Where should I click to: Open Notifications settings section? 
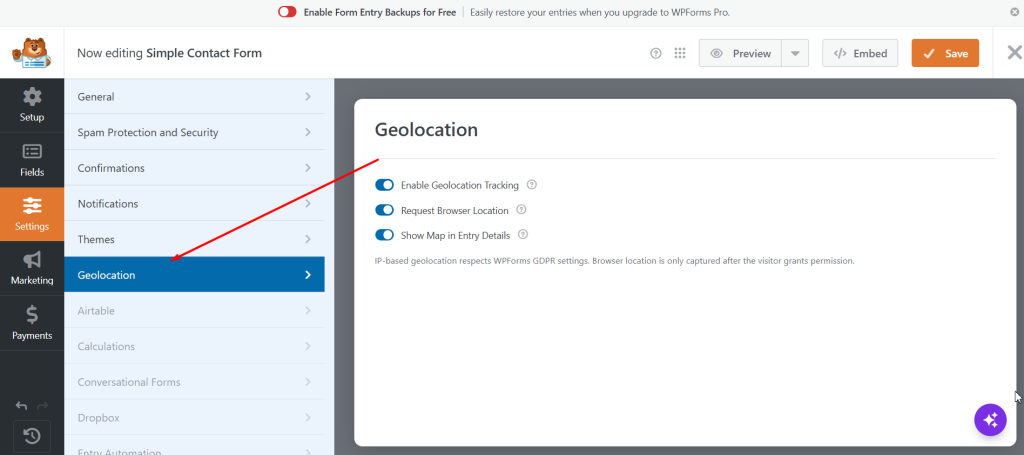click(194, 204)
